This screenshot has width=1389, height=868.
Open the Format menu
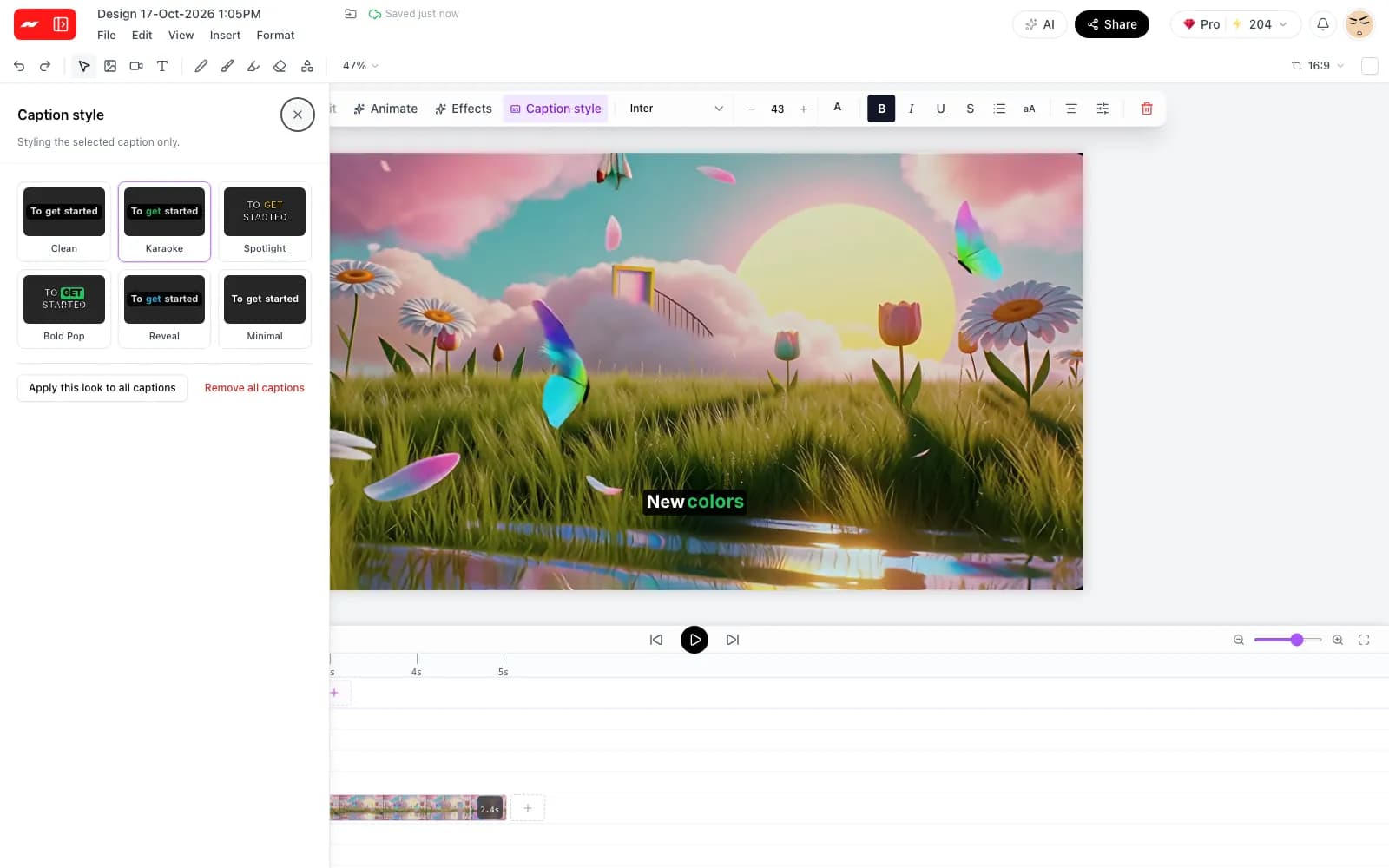(275, 36)
